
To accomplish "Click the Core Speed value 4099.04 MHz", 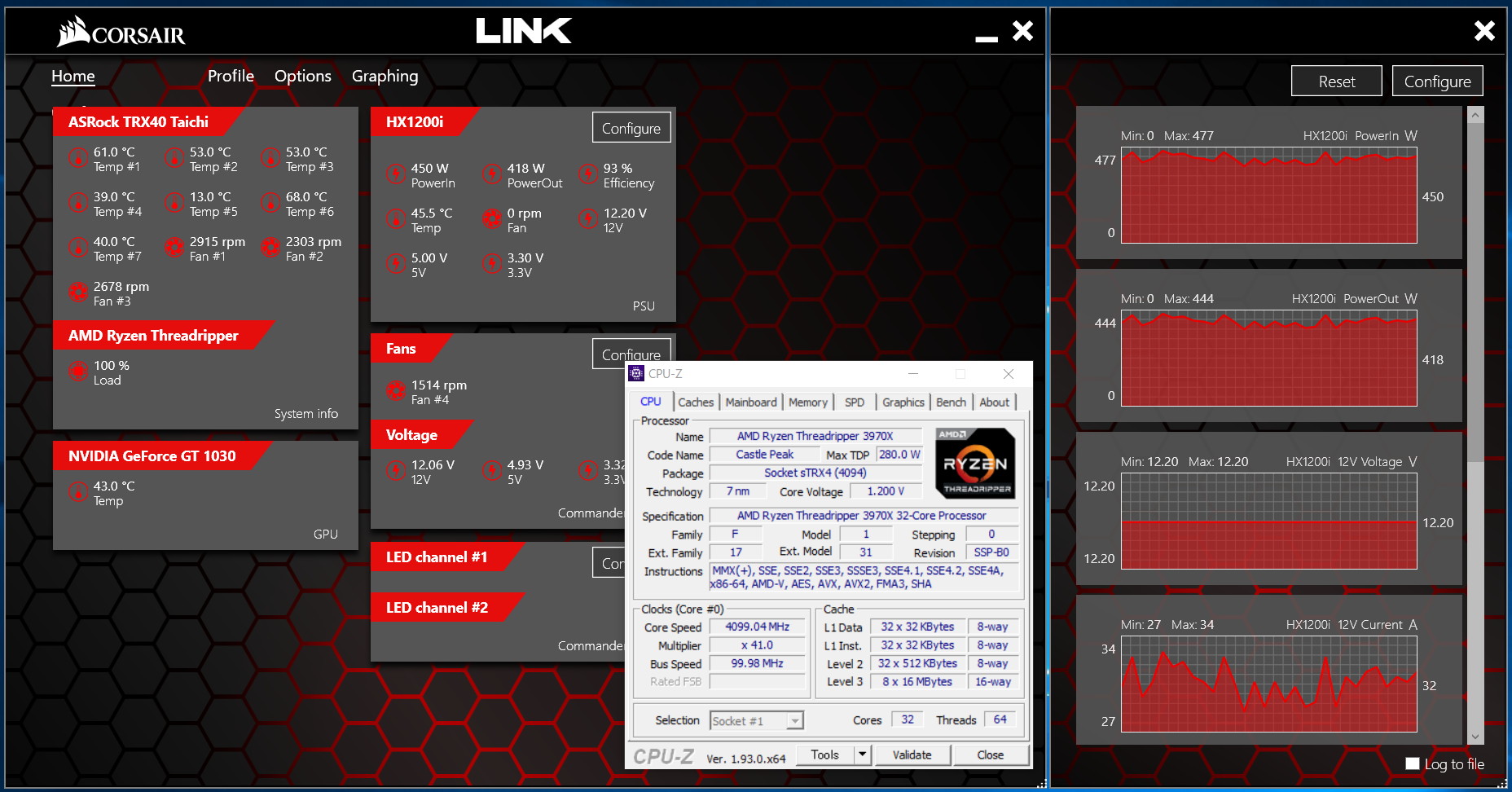I will (x=758, y=627).
